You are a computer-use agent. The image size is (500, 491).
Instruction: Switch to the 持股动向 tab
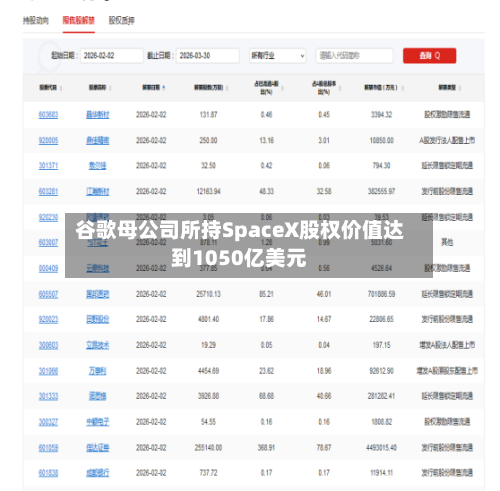tap(36, 20)
